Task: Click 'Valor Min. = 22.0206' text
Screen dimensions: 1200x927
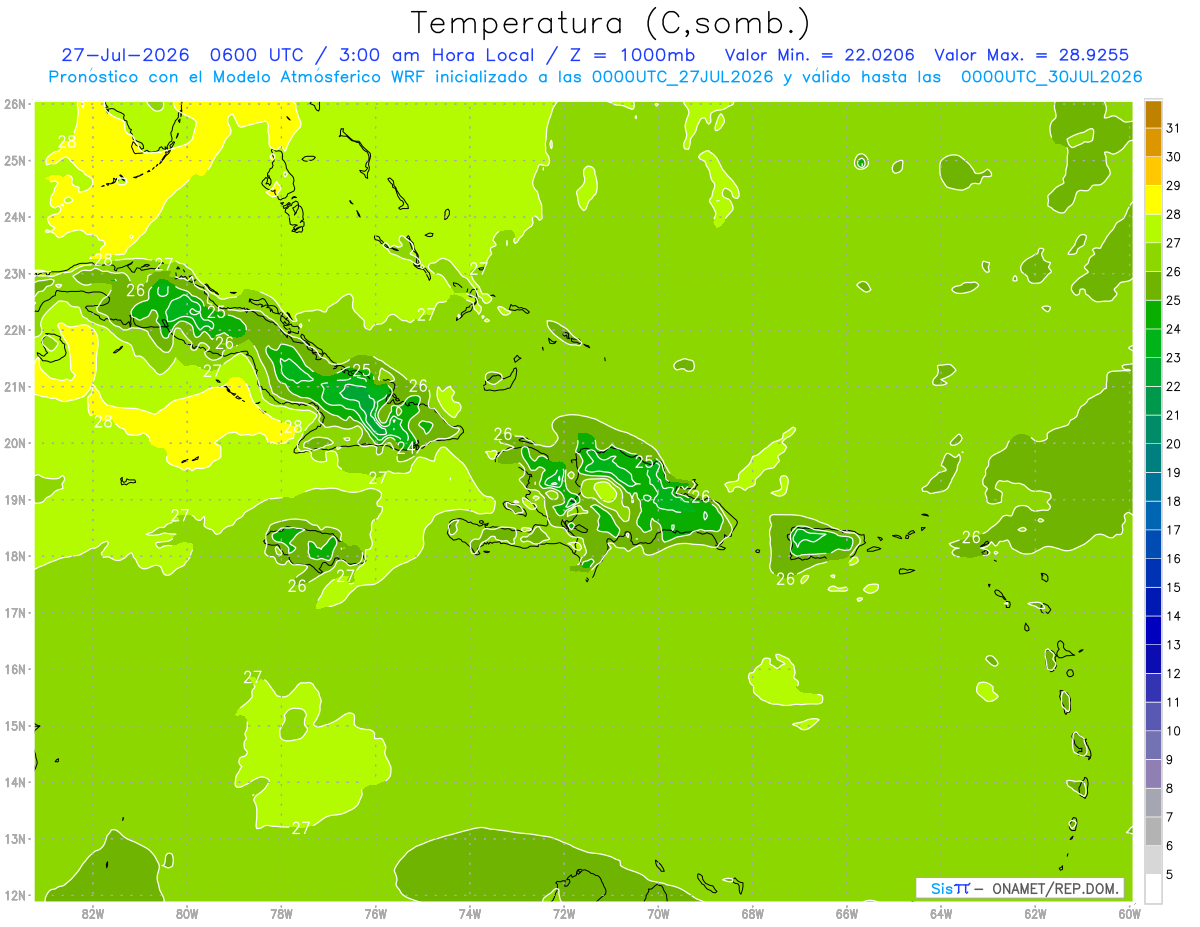Action: point(819,55)
